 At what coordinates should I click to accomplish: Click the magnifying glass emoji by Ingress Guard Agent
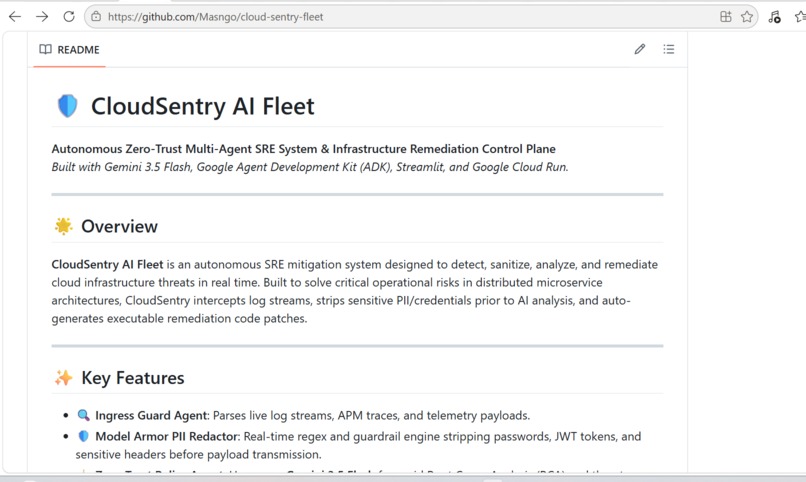[83, 415]
